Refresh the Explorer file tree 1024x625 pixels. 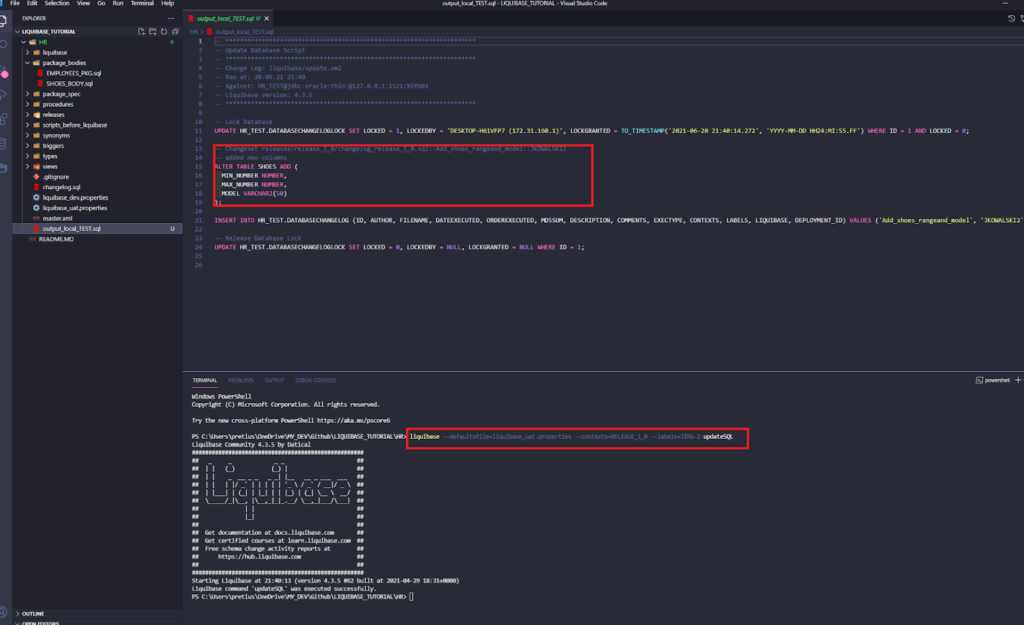coord(164,31)
